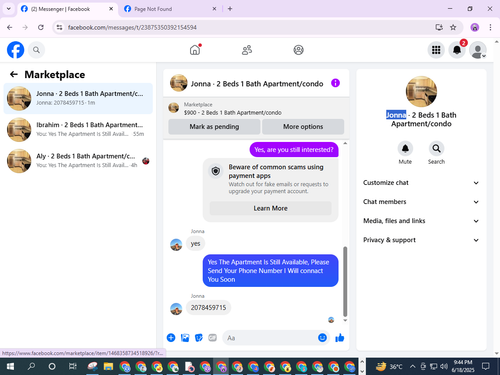Choose a sticker icon in composer

pos(199,338)
